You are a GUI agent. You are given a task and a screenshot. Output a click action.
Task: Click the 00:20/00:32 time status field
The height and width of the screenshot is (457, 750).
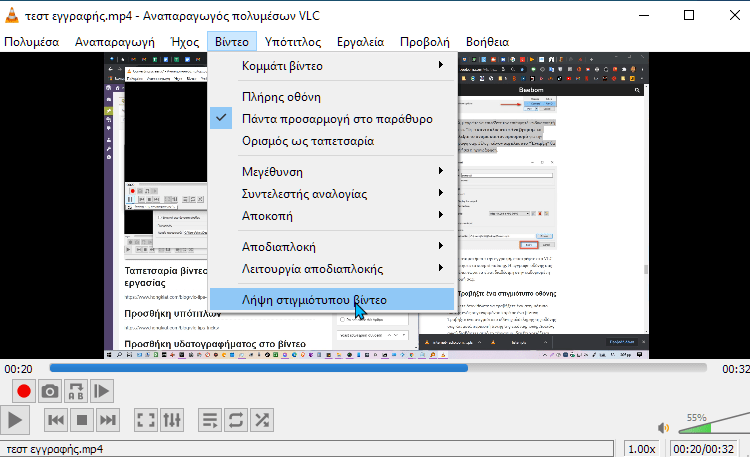click(x=703, y=449)
